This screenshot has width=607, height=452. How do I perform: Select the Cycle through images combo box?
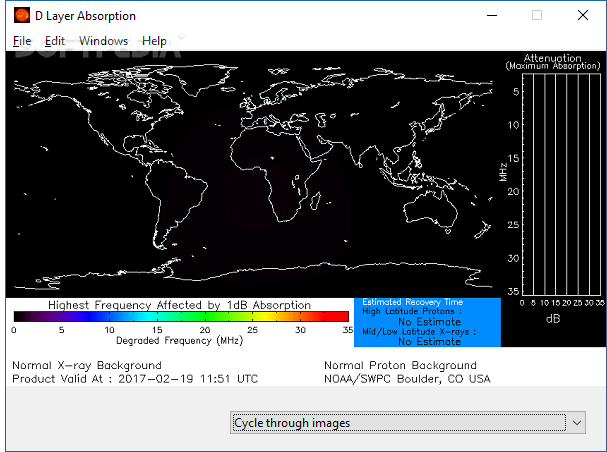pyautogui.click(x=407, y=423)
